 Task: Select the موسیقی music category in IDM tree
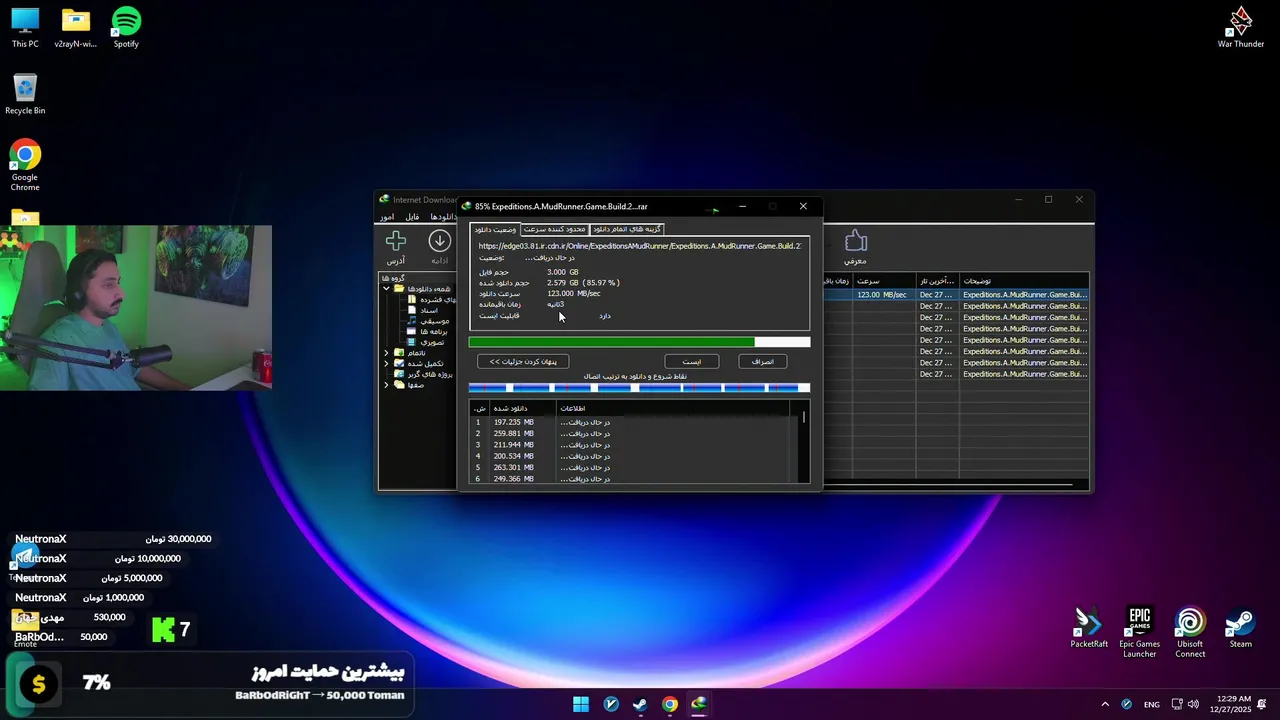pos(429,321)
